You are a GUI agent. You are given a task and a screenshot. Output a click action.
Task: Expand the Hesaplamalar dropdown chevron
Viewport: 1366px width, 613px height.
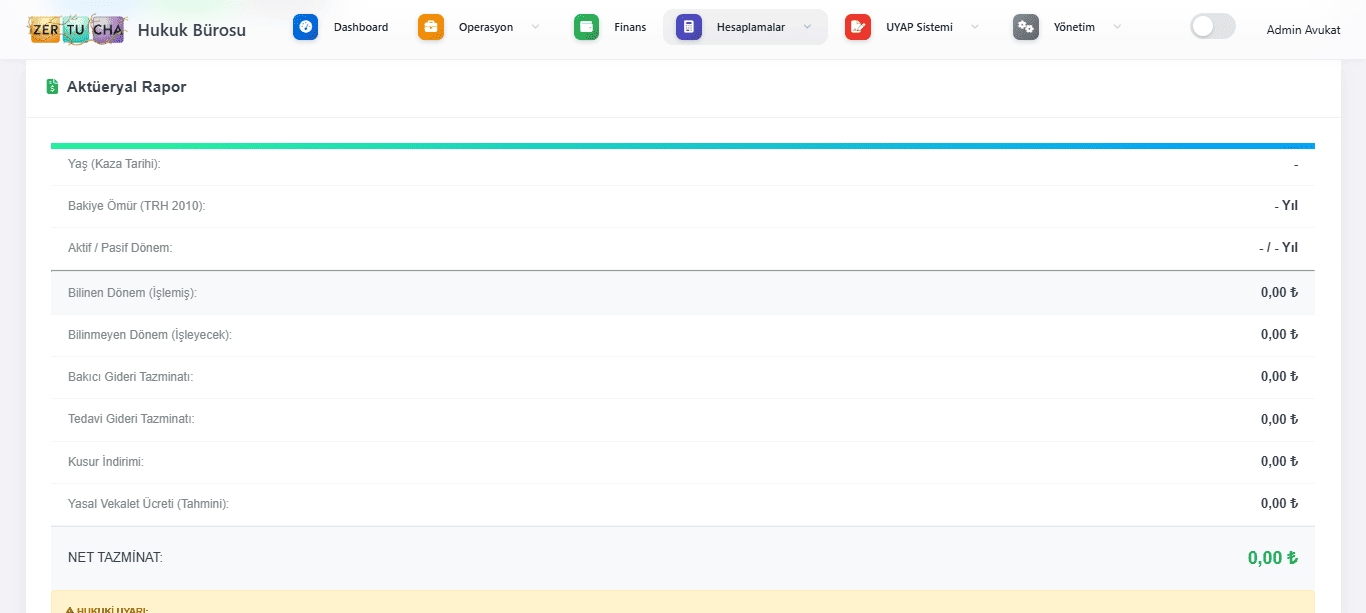click(807, 27)
